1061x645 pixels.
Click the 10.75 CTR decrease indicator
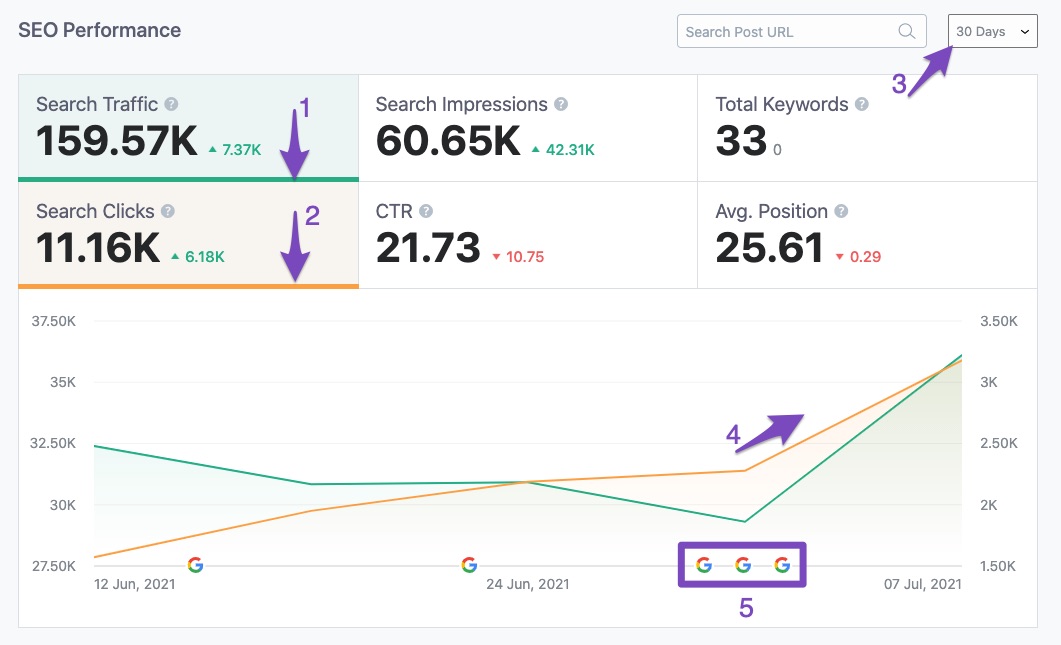click(x=518, y=257)
